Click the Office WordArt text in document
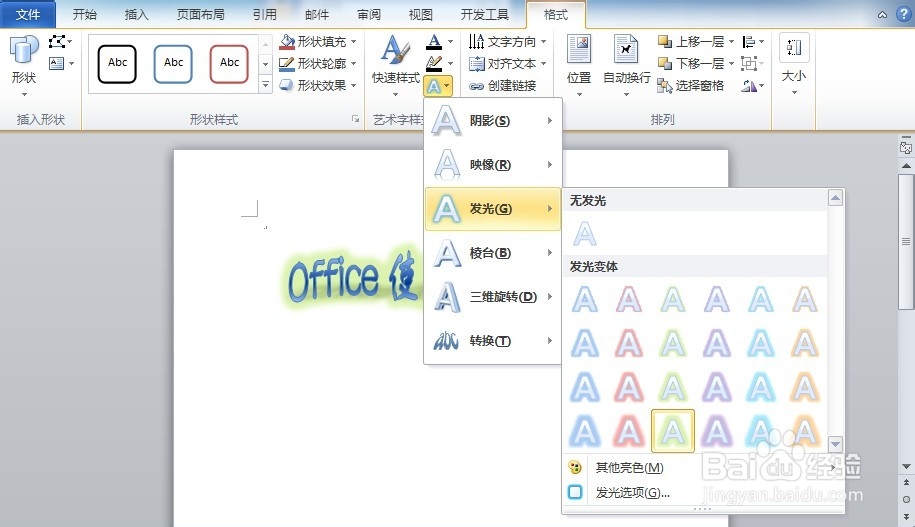The height and width of the screenshot is (527, 915). coord(351,278)
